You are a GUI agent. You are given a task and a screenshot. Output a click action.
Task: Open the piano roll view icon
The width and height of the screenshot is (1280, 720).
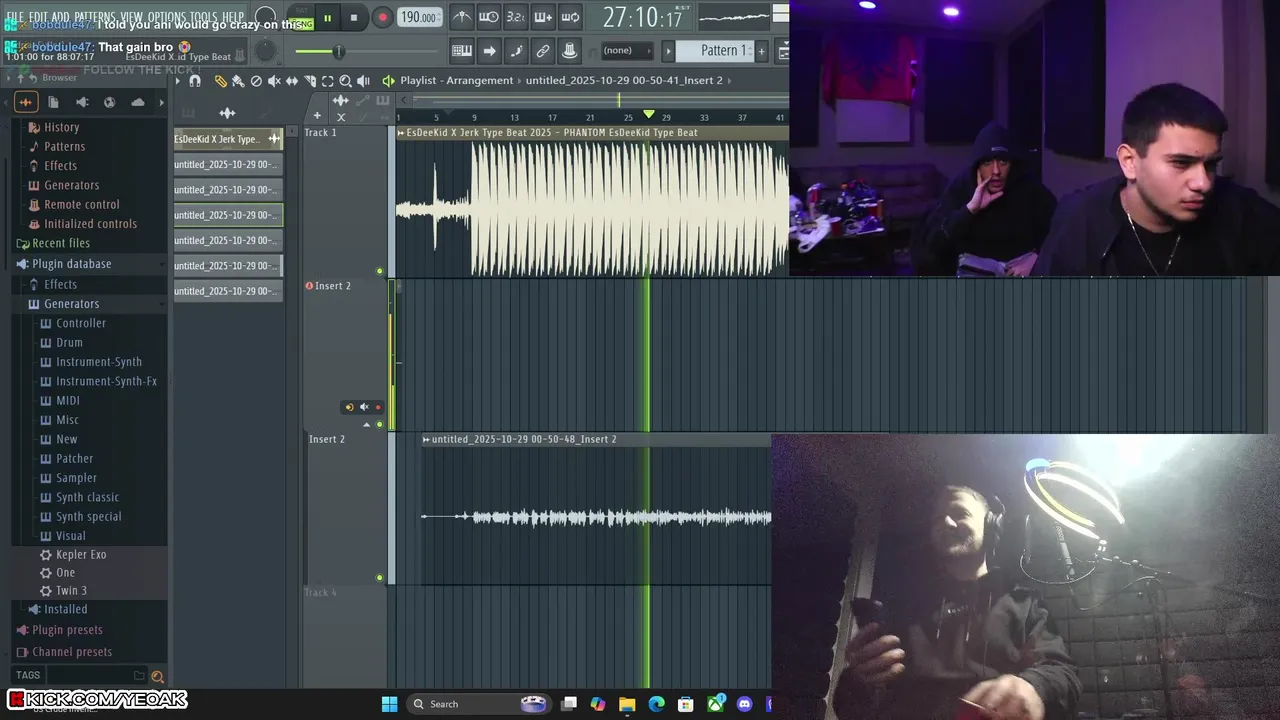[462, 51]
